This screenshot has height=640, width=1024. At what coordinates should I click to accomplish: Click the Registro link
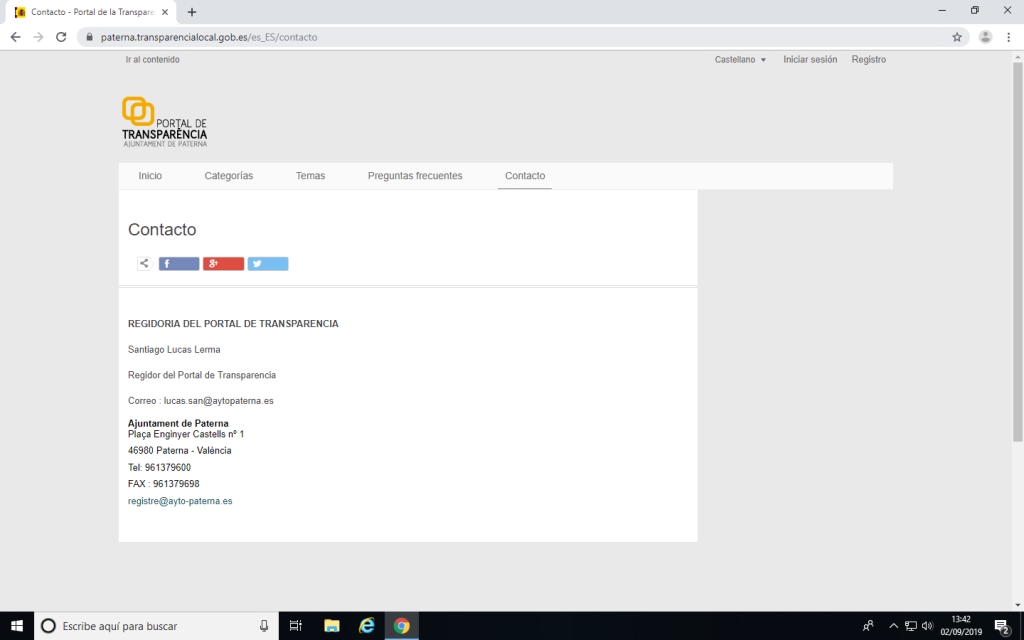(x=869, y=60)
